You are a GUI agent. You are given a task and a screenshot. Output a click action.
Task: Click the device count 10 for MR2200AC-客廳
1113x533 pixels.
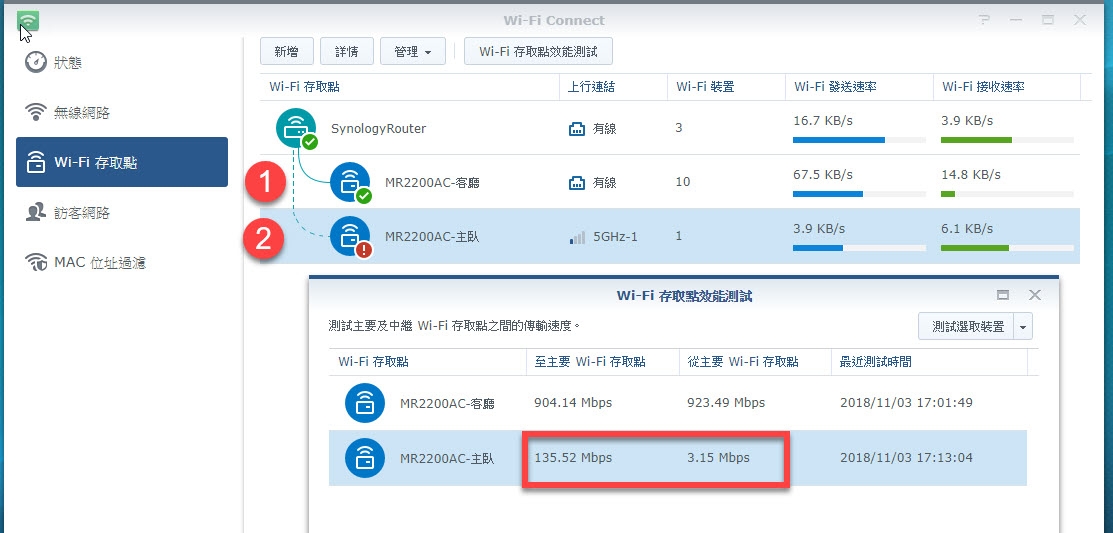683,182
